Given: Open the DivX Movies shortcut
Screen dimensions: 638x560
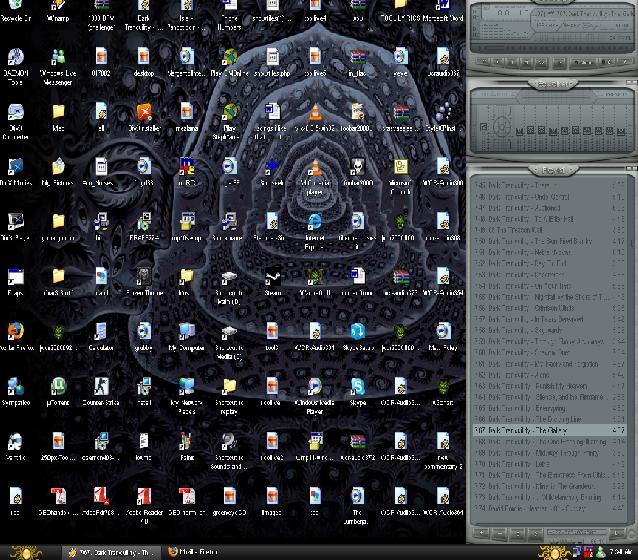Looking at the screenshot, I should point(15,172).
